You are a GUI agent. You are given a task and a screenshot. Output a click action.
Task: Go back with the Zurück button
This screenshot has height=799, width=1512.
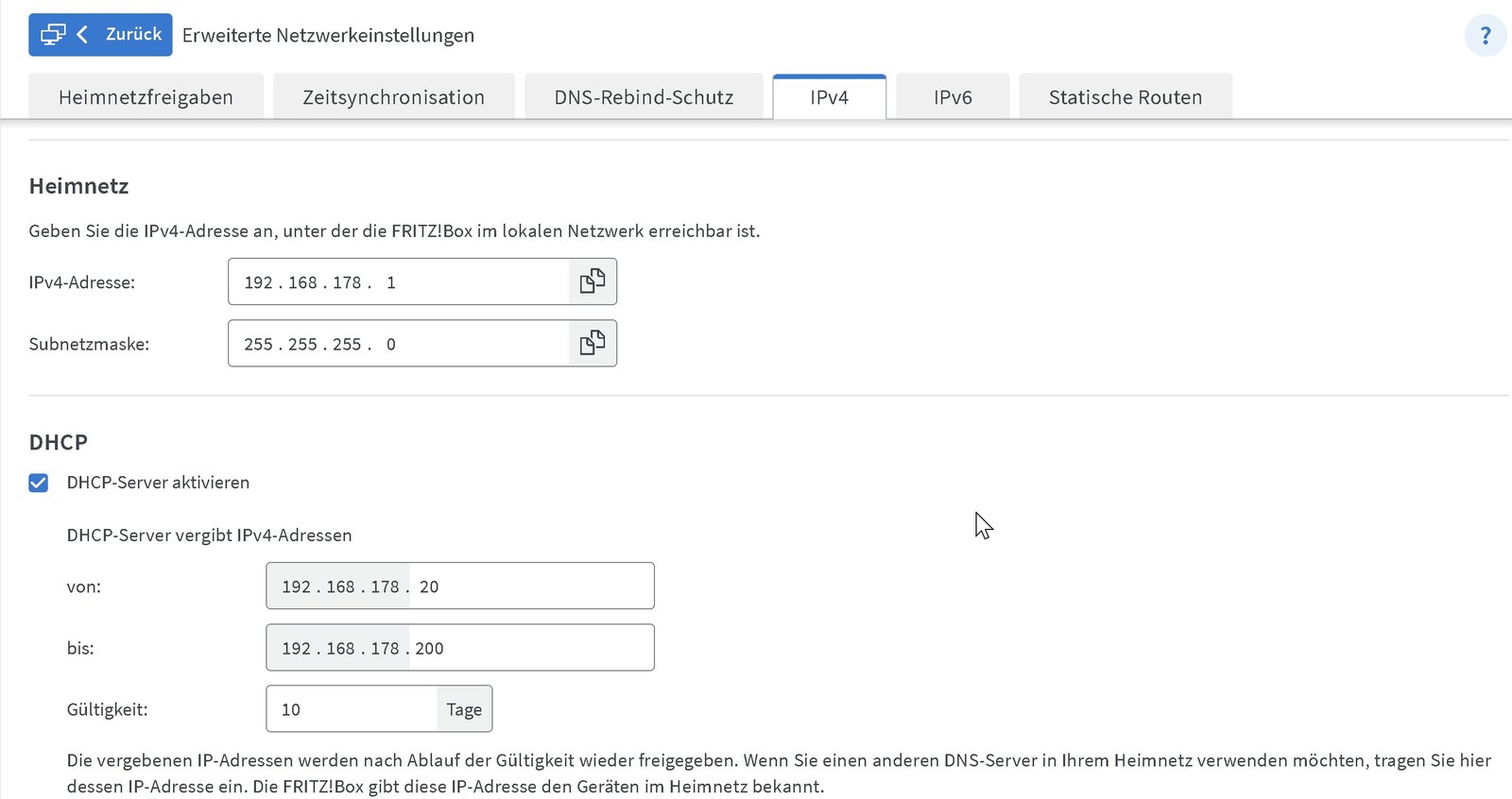point(100,35)
